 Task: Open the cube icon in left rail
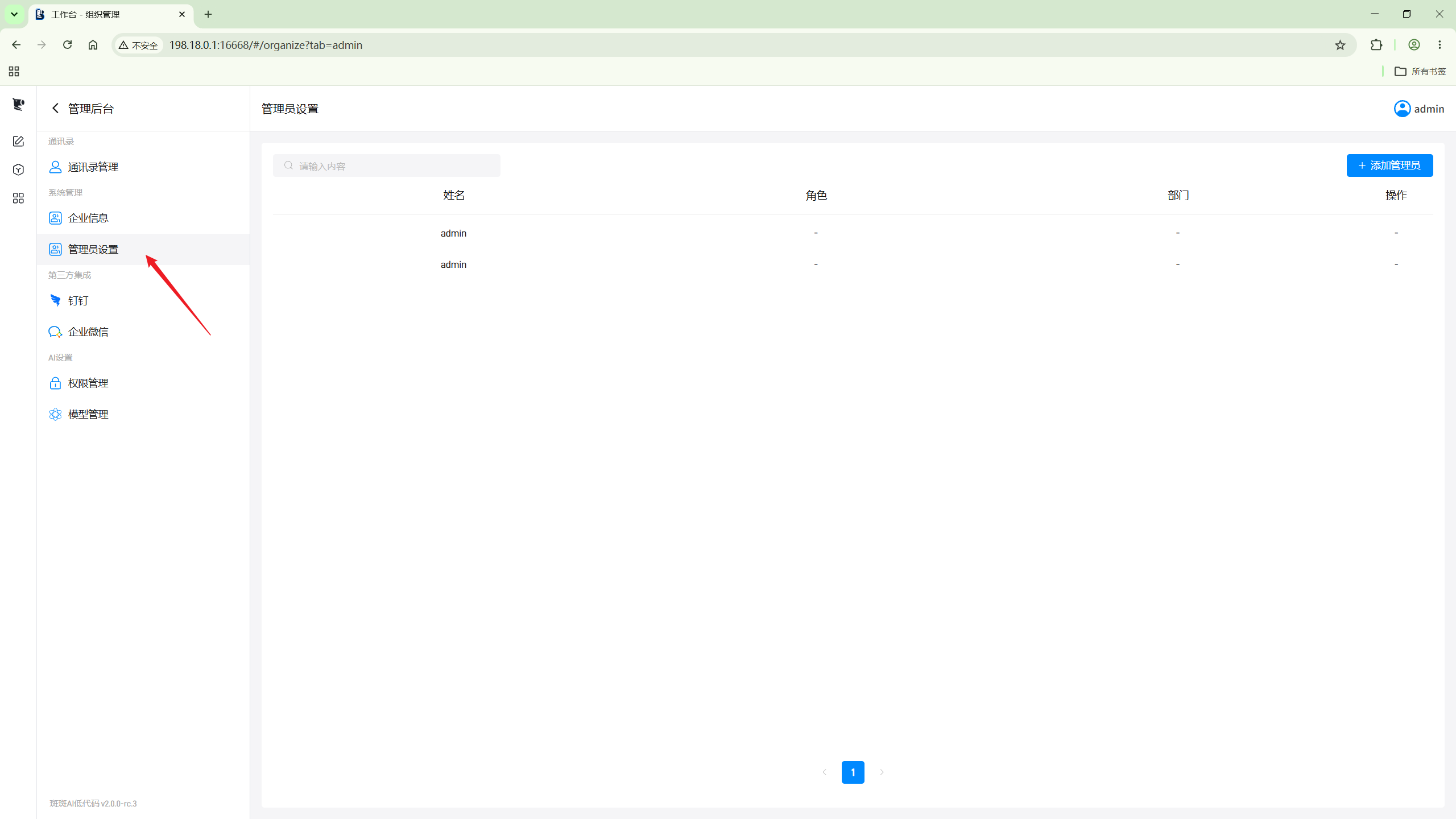tap(18, 169)
